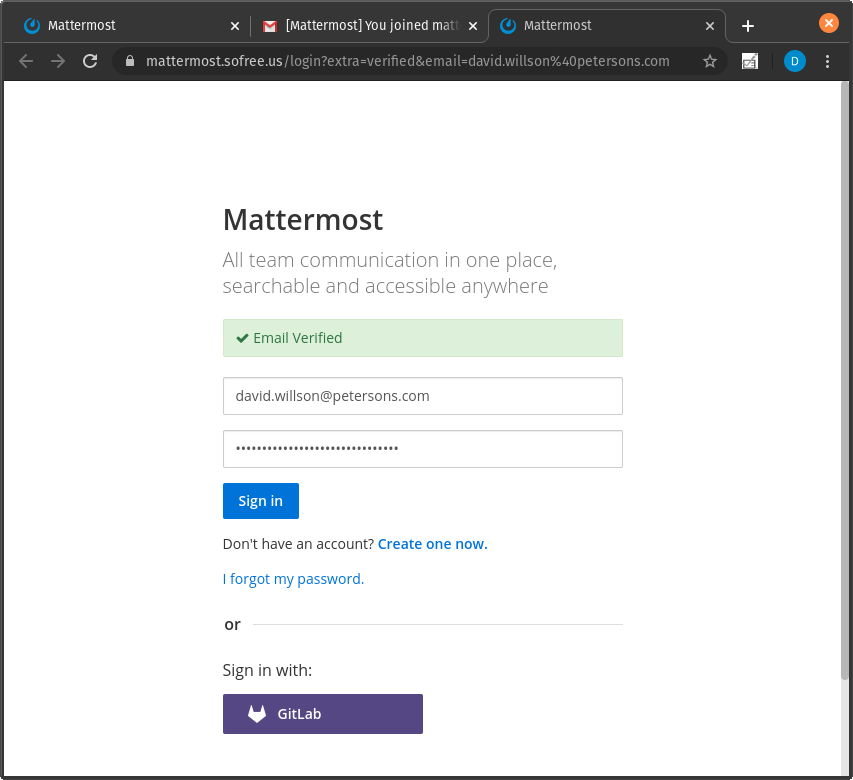Close the window with the orange X
This screenshot has width=853, height=780.
click(x=829, y=23)
